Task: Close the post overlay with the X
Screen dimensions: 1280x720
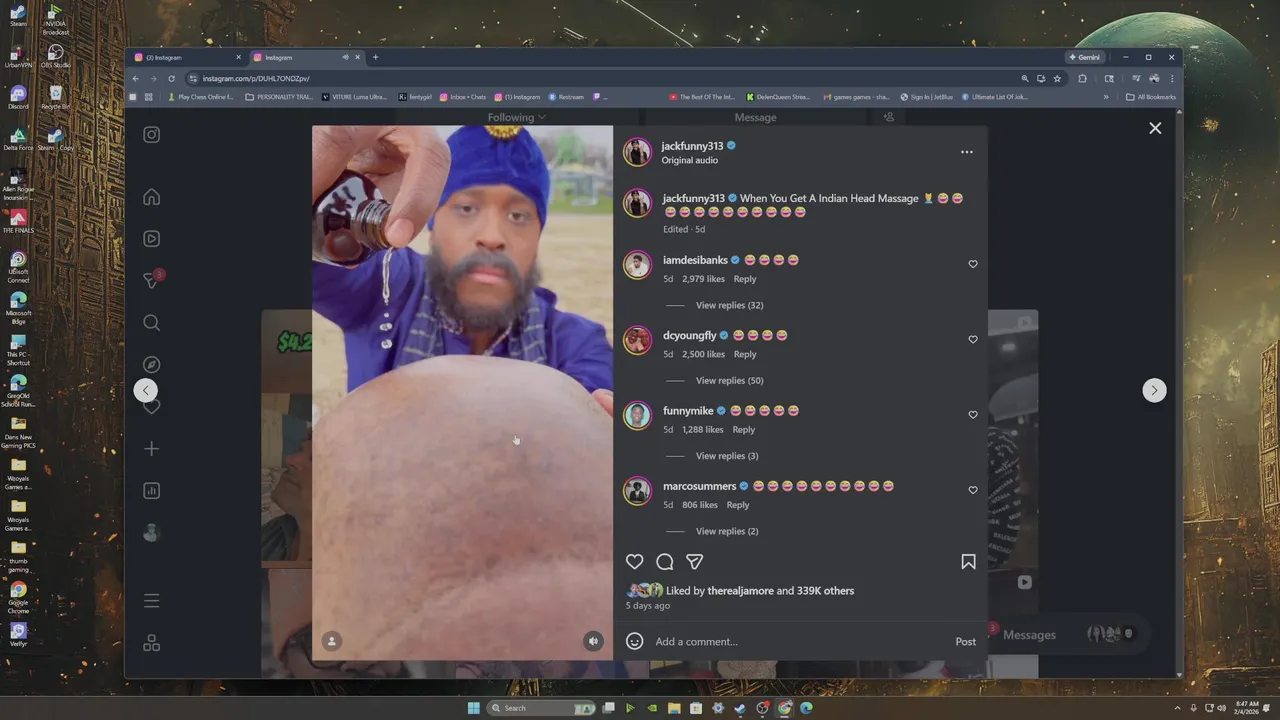Action: tap(1155, 128)
